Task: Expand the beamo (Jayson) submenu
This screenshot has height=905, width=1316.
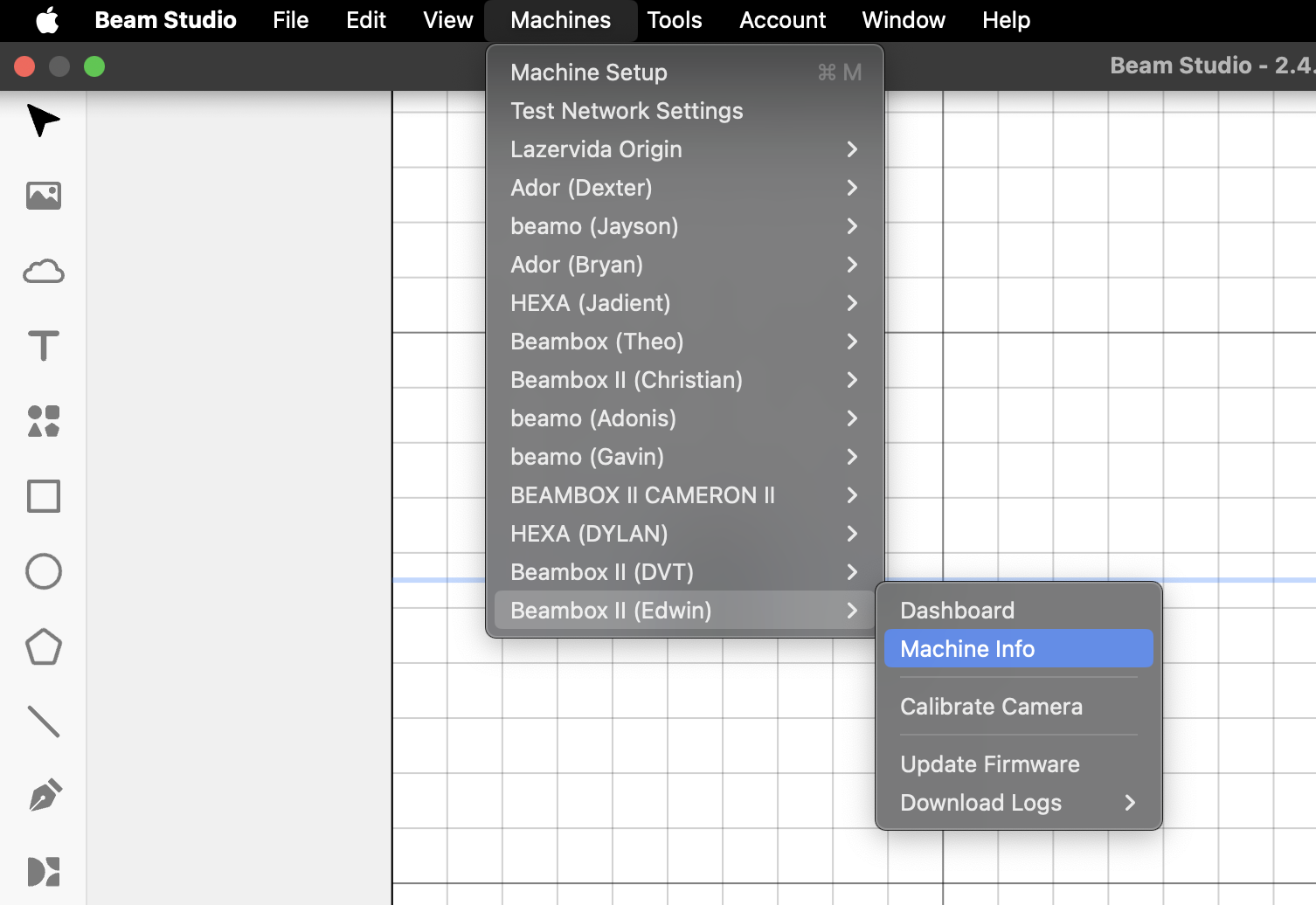Action: point(685,226)
